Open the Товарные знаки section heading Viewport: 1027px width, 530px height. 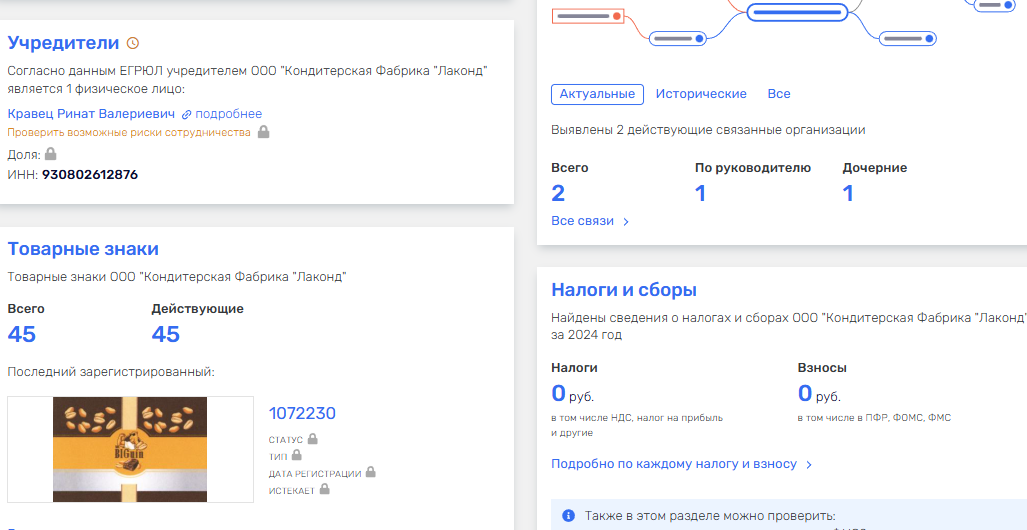click(x=83, y=249)
